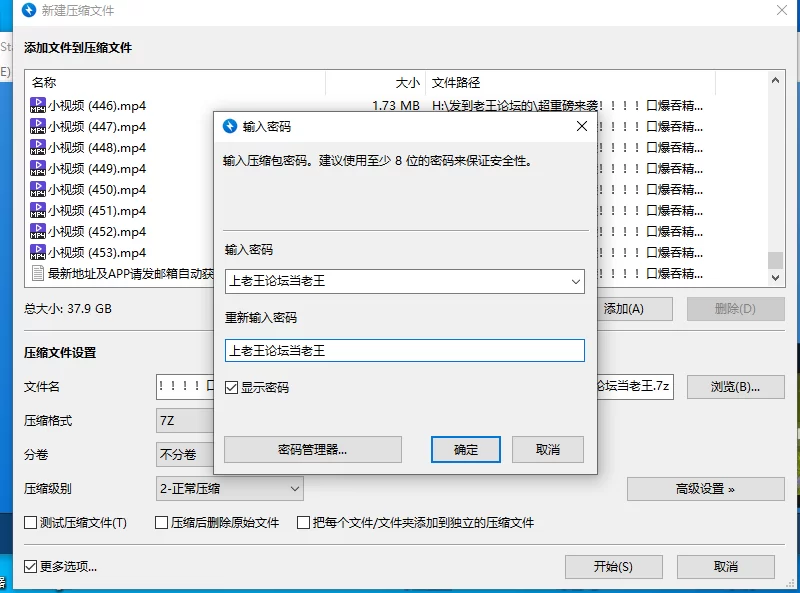This screenshot has width=800, height=593.
Task: Open the 压缩格式 7Z dropdown
Action: pyautogui.click(x=185, y=421)
